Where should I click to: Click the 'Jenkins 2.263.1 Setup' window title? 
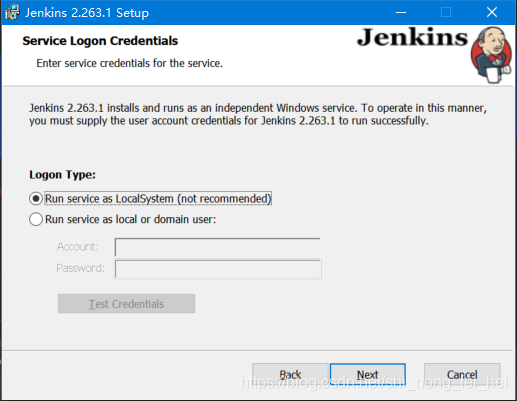point(87,13)
